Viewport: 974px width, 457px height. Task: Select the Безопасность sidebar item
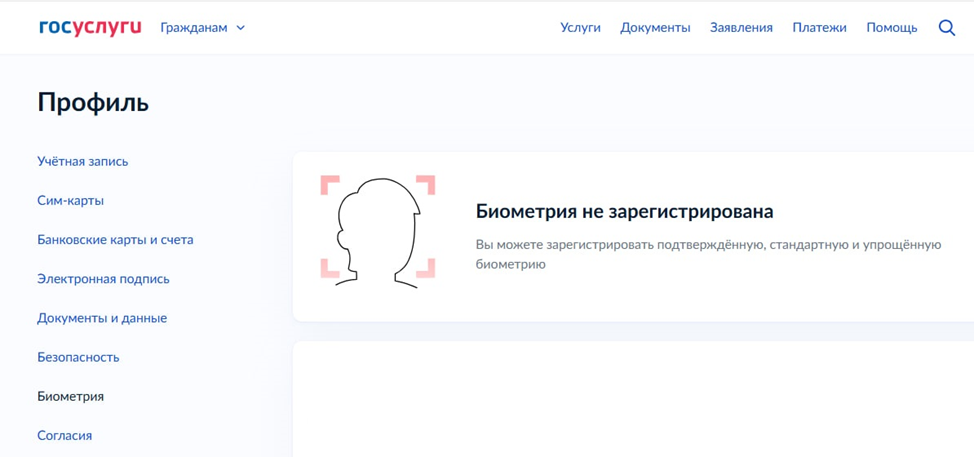[x=78, y=357]
